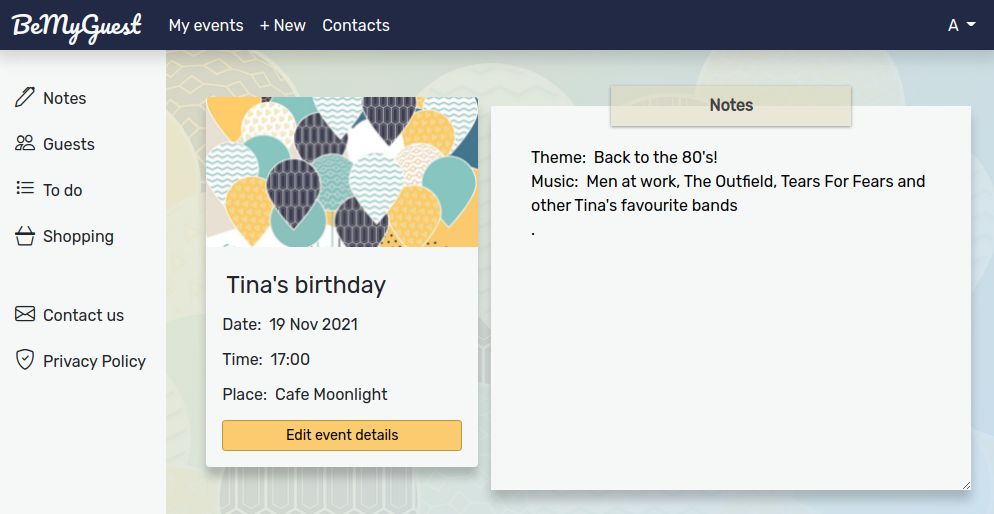Click the Time: 17:00 text

coord(266,359)
